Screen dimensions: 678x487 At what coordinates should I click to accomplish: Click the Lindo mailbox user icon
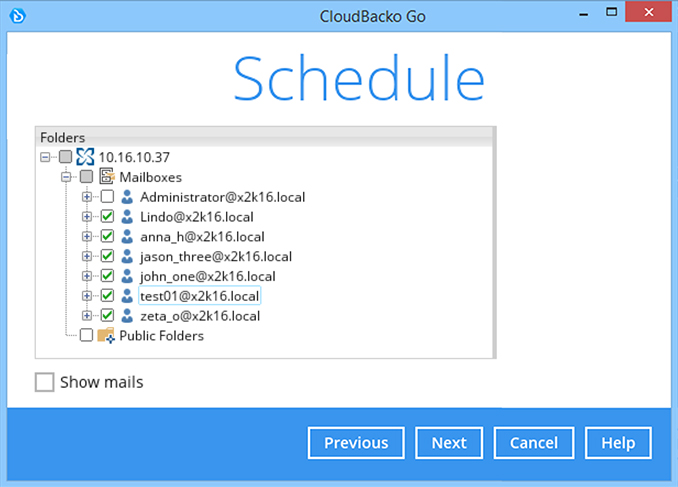(x=127, y=217)
